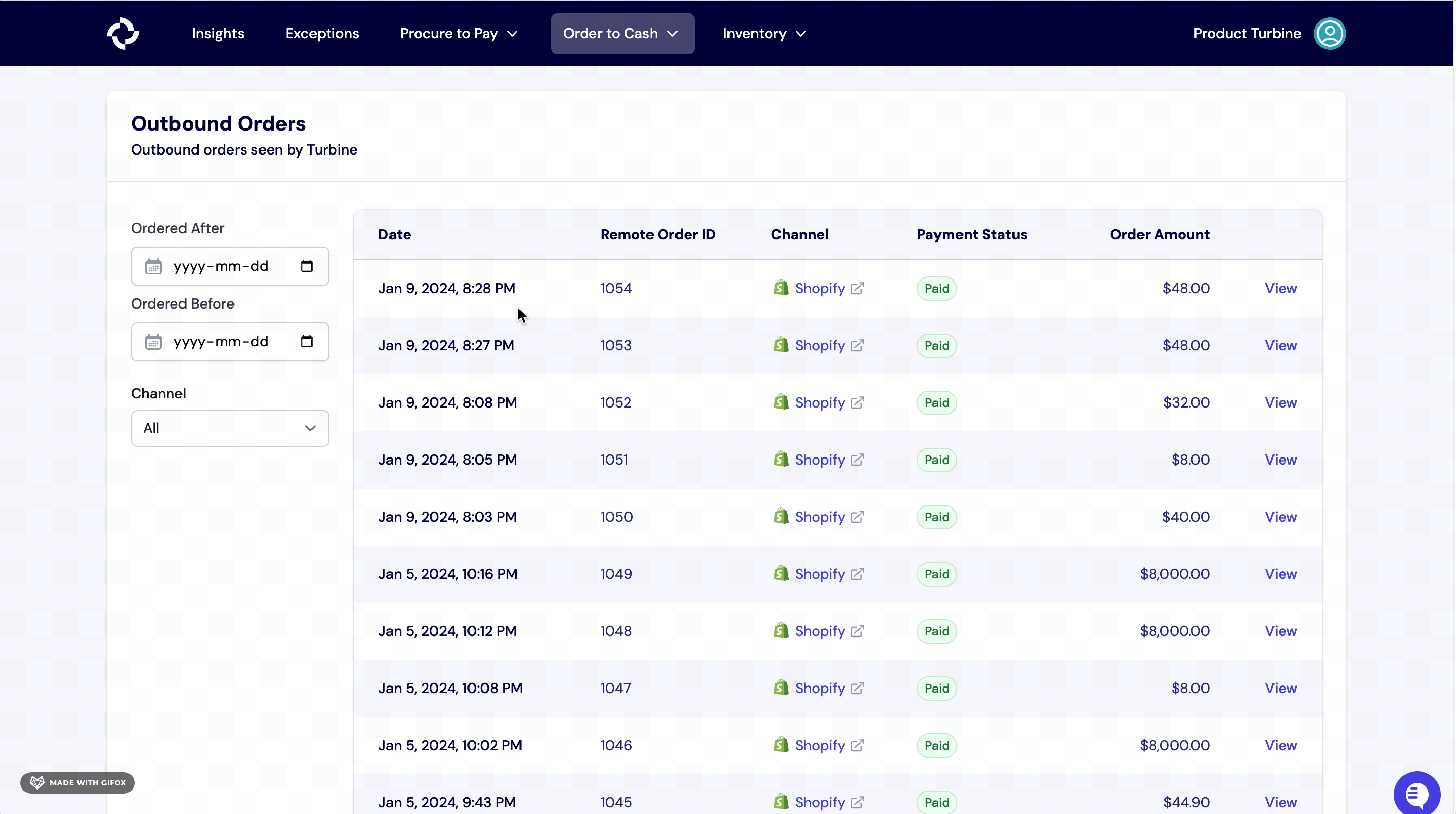The width and height of the screenshot is (1456, 814).
Task: Open the calendar picker for Ordered Before
Action: (307, 341)
